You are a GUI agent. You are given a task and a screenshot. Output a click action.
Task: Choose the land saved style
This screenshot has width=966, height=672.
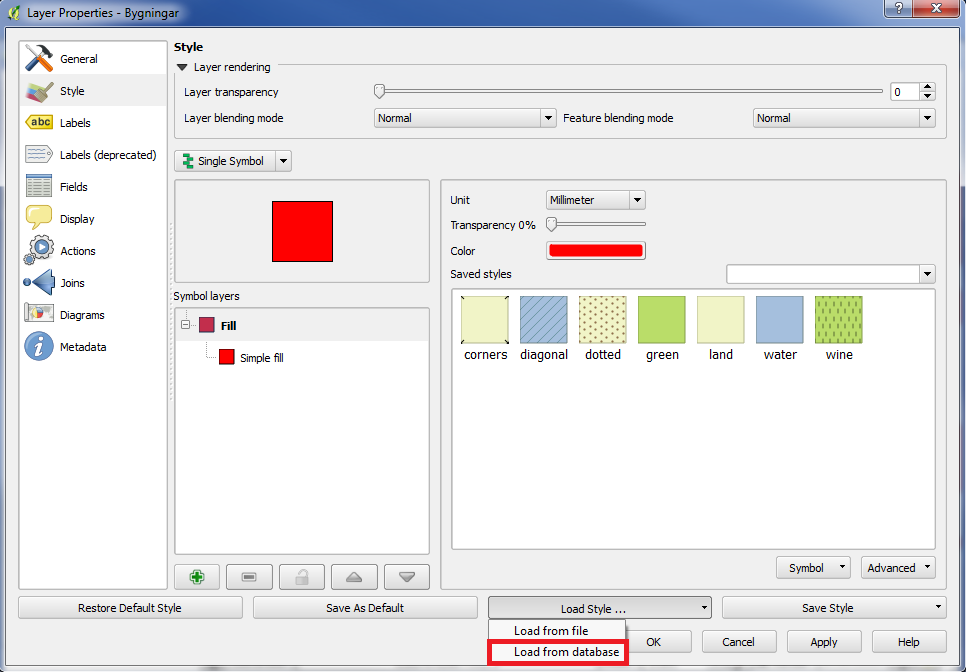click(721, 328)
